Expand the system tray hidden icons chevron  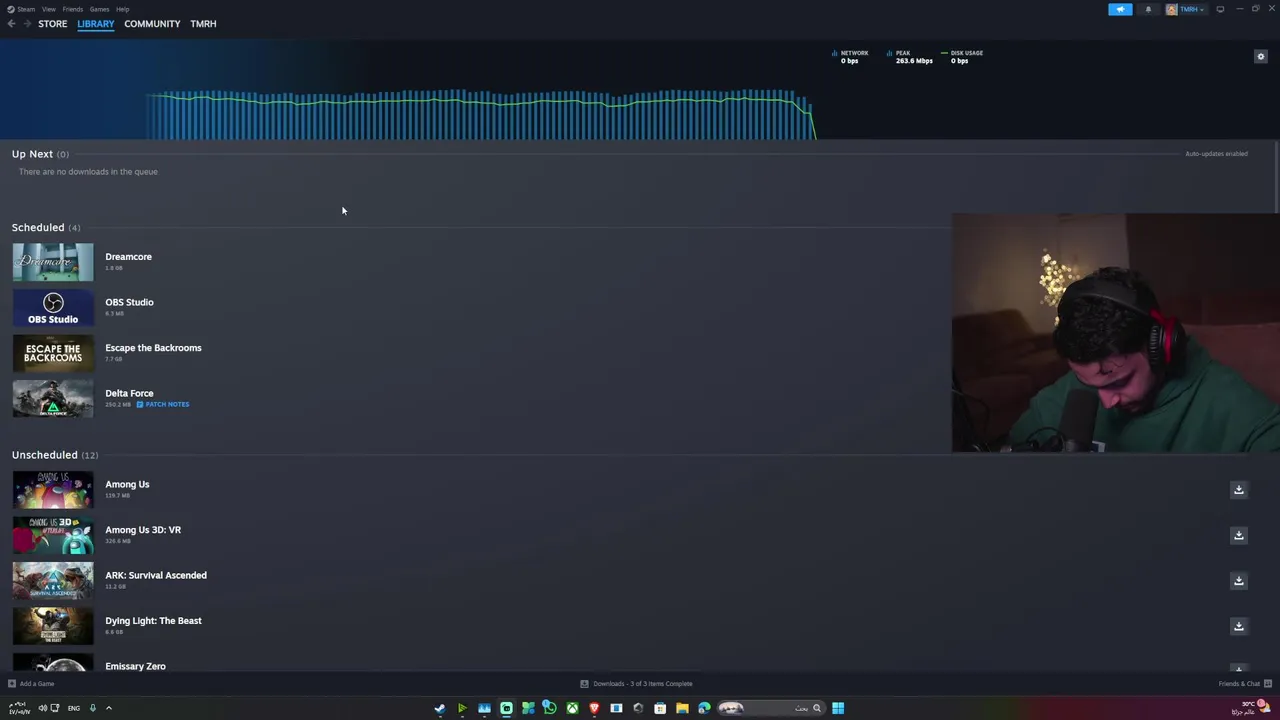coord(109,708)
